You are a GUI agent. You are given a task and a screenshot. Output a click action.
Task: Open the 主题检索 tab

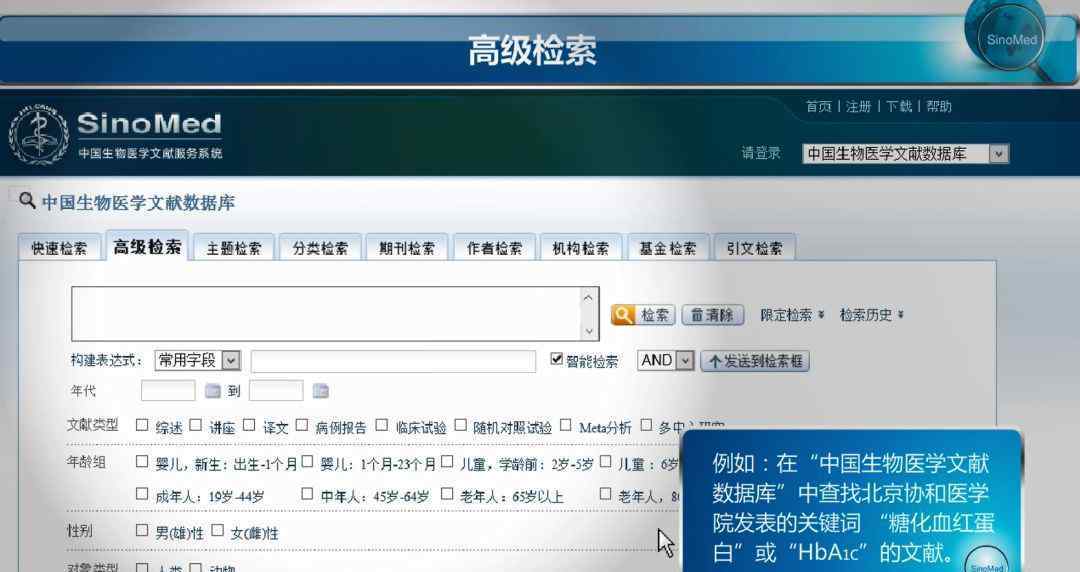234,248
